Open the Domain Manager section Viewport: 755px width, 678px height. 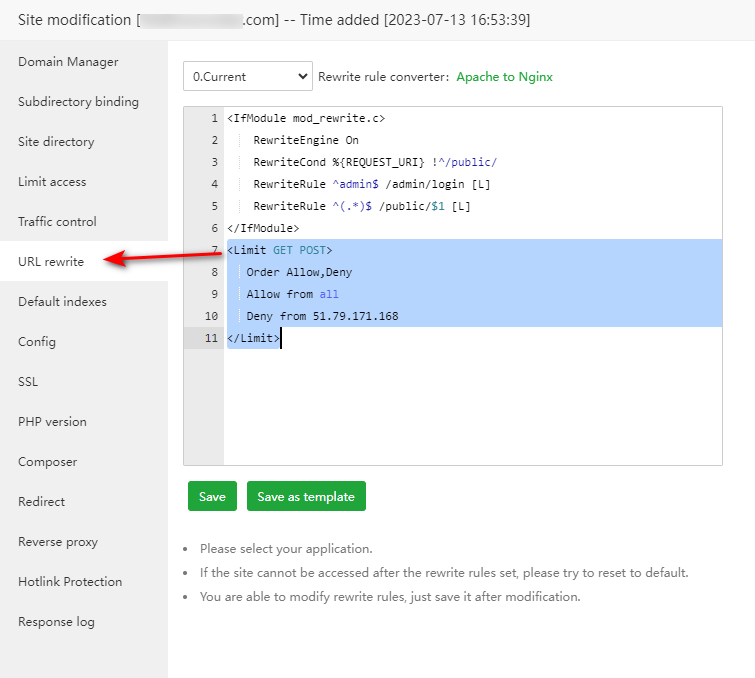coord(68,62)
